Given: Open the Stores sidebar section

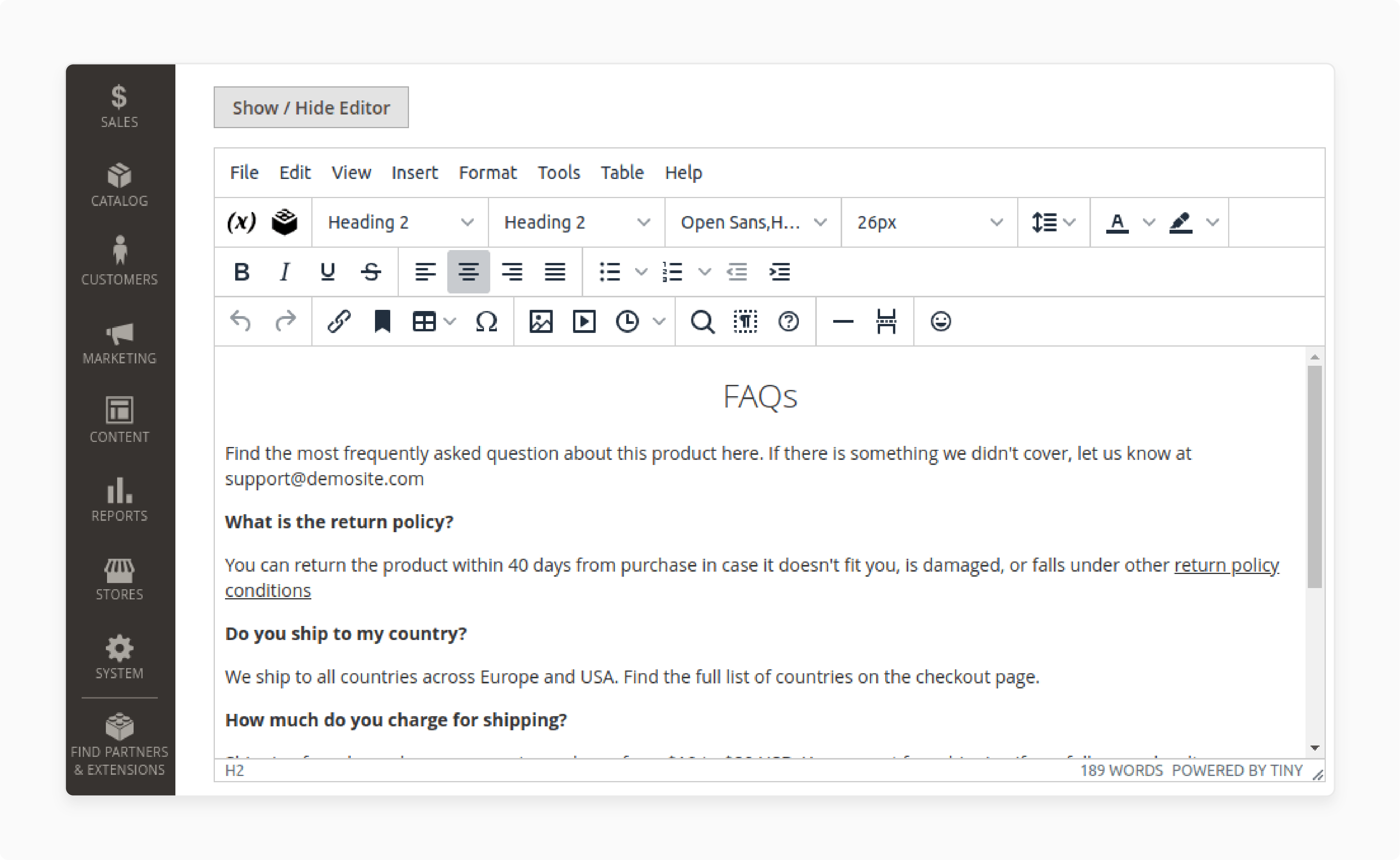Looking at the screenshot, I should click(x=120, y=578).
